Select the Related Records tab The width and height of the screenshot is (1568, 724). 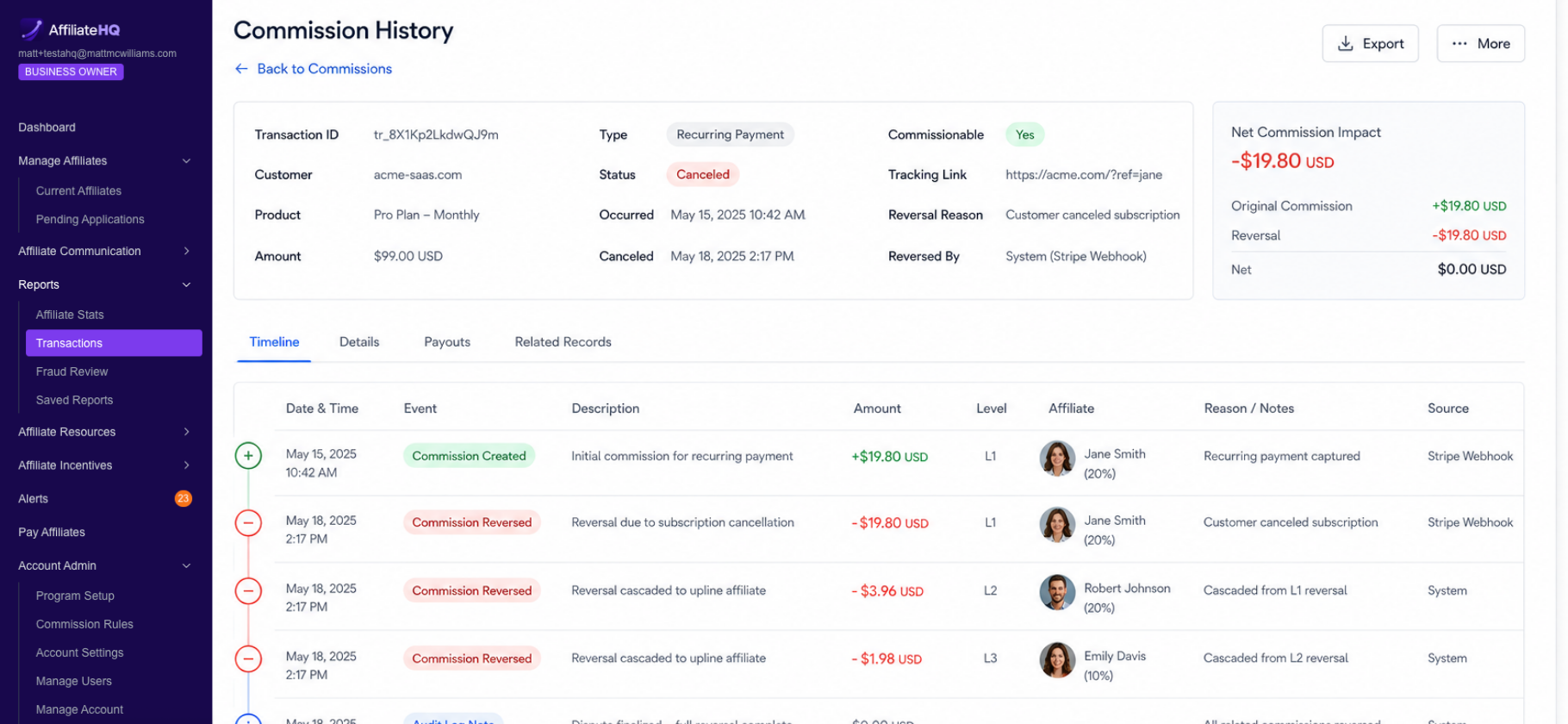point(563,342)
